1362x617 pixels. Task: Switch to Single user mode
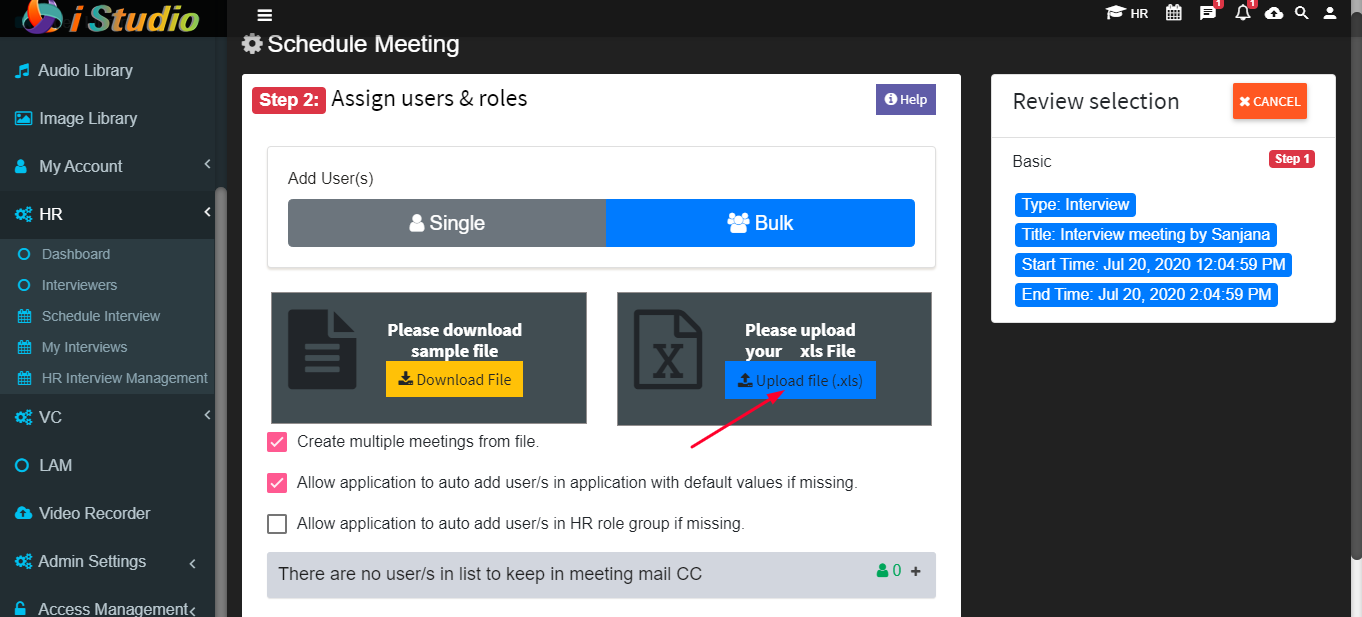pyautogui.click(x=447, y=223)
